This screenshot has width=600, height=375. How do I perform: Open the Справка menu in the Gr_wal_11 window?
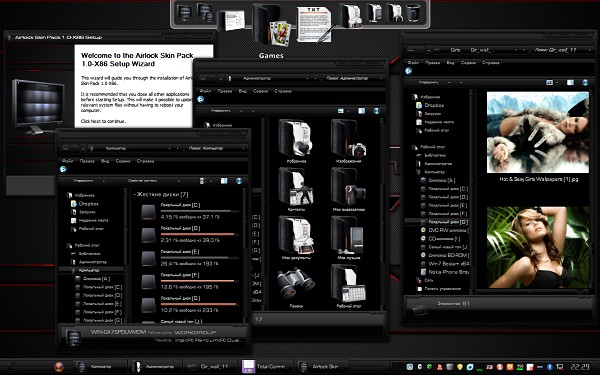[491, 62]
